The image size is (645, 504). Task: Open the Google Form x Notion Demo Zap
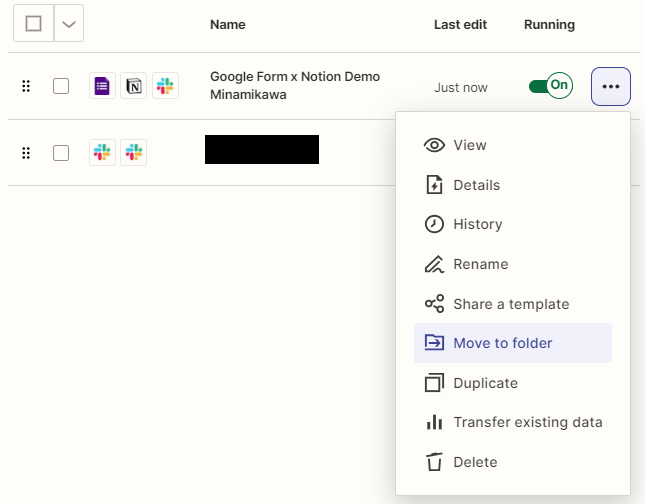(295, 86)
